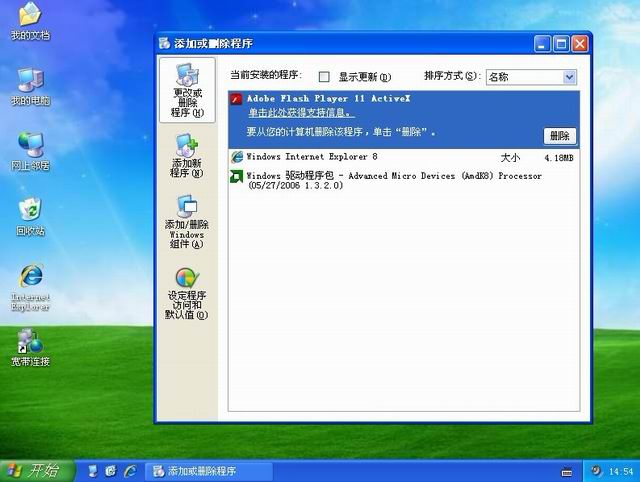Open Internet Explorer desktop shortcut
Screen dimensions: 640x482
pyautogui.click(x=31, y=288)
